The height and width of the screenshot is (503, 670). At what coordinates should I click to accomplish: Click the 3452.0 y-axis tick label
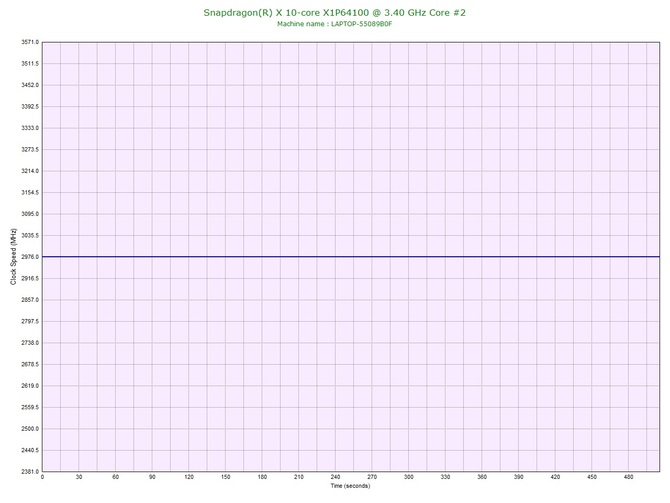click(30, 85)
